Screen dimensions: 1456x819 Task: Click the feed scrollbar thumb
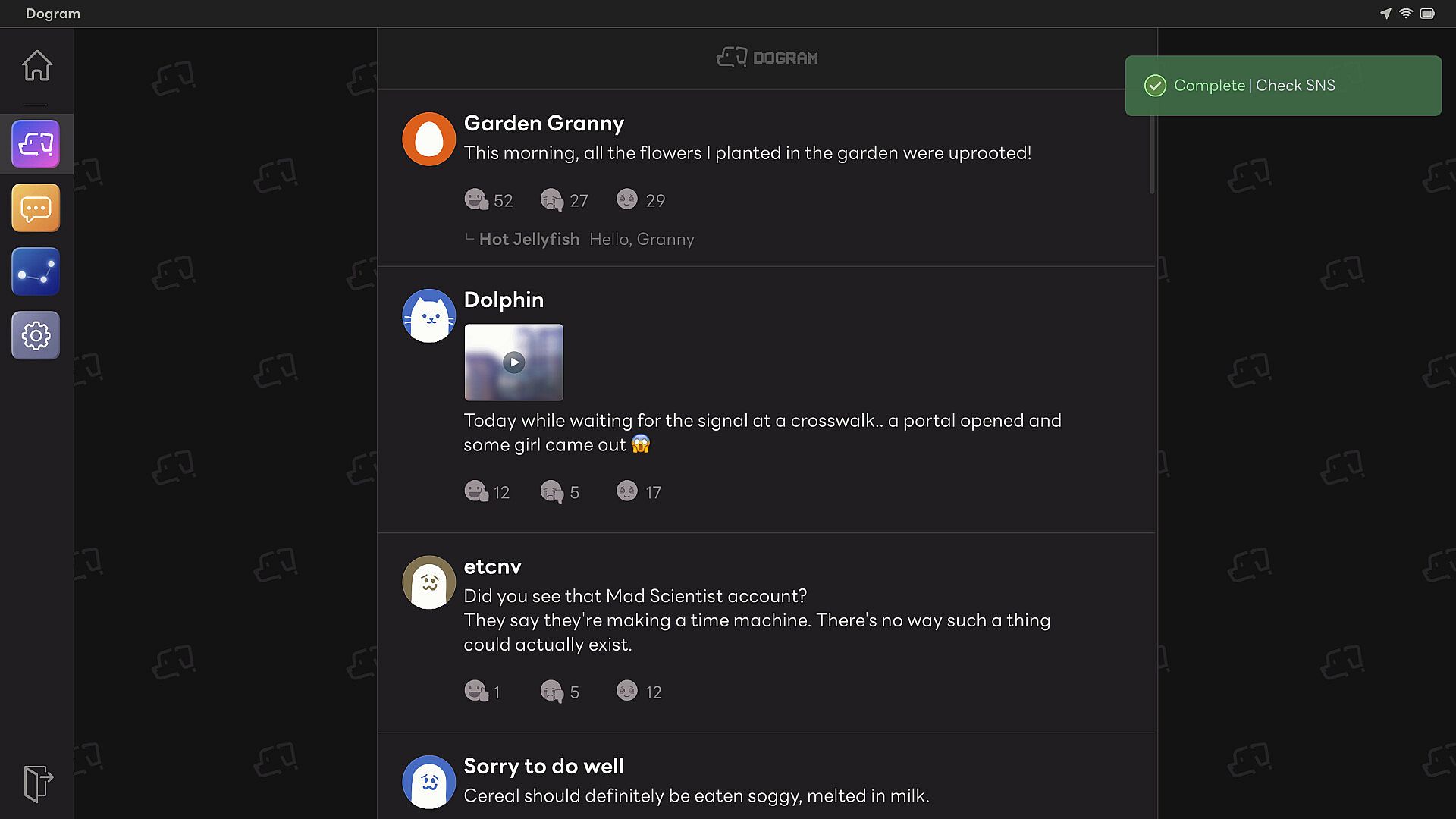[1152, 143]
